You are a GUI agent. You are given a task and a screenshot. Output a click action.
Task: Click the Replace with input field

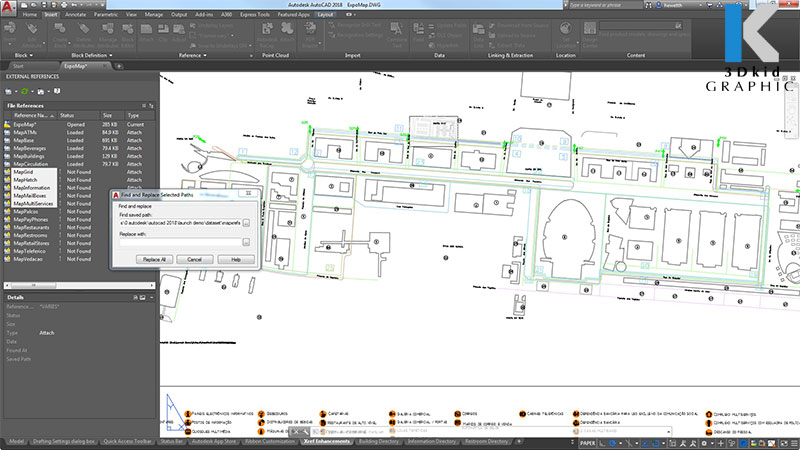click(x=178, y=242)
